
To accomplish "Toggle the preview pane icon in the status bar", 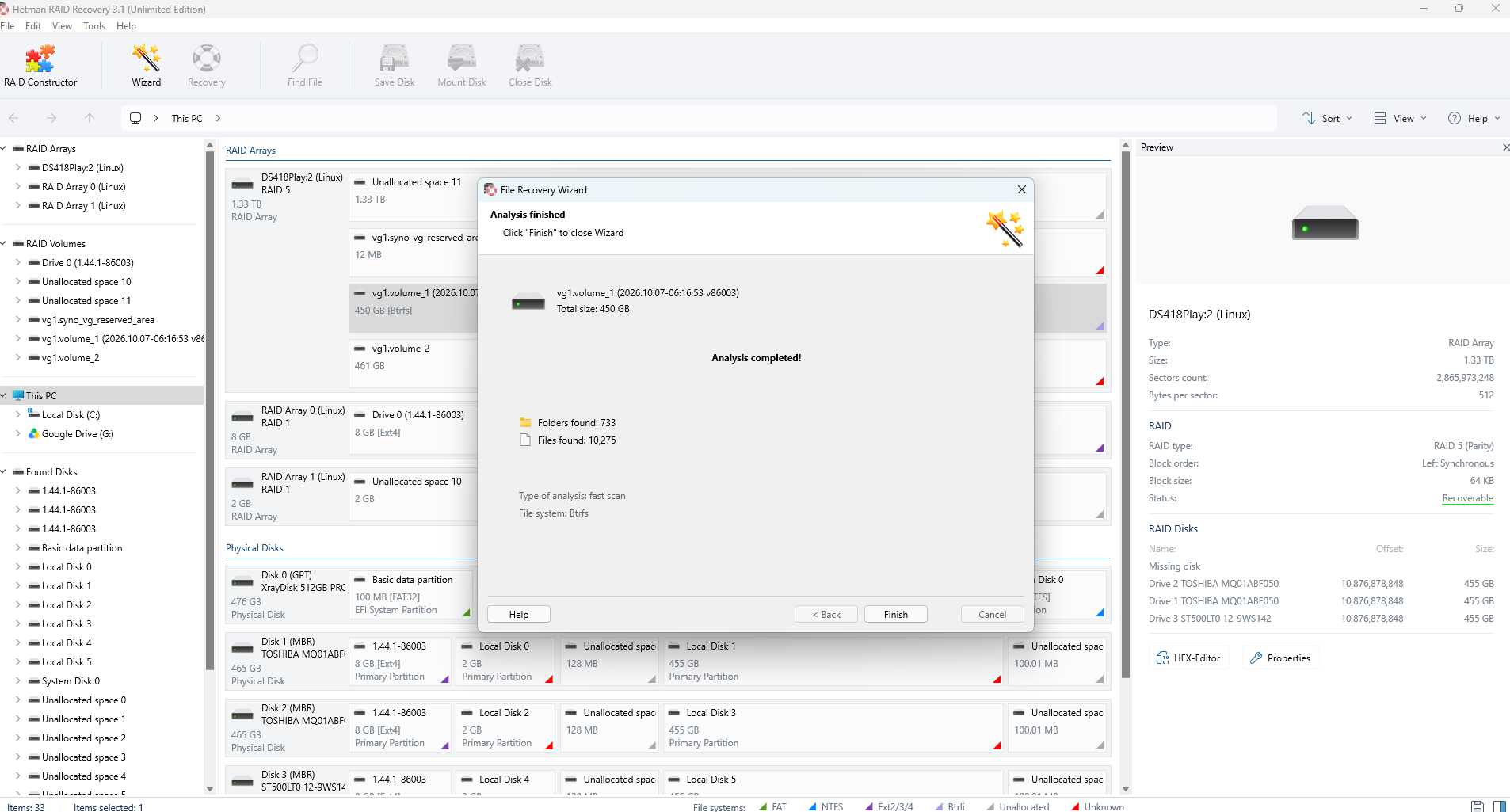I will [1500, 806].
